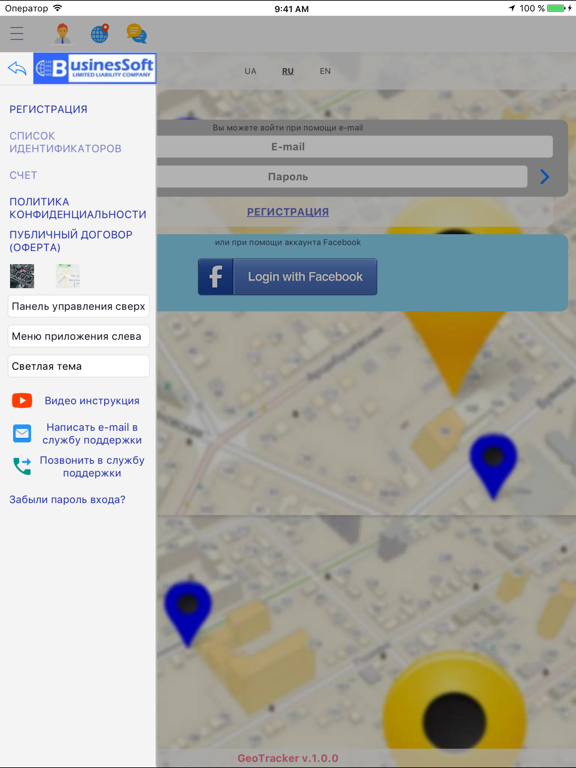576x768 pixels.
Task: Open СПИСОК ИДЕНТИФИКАТОРОВ menu item
Action: (65, 142)
